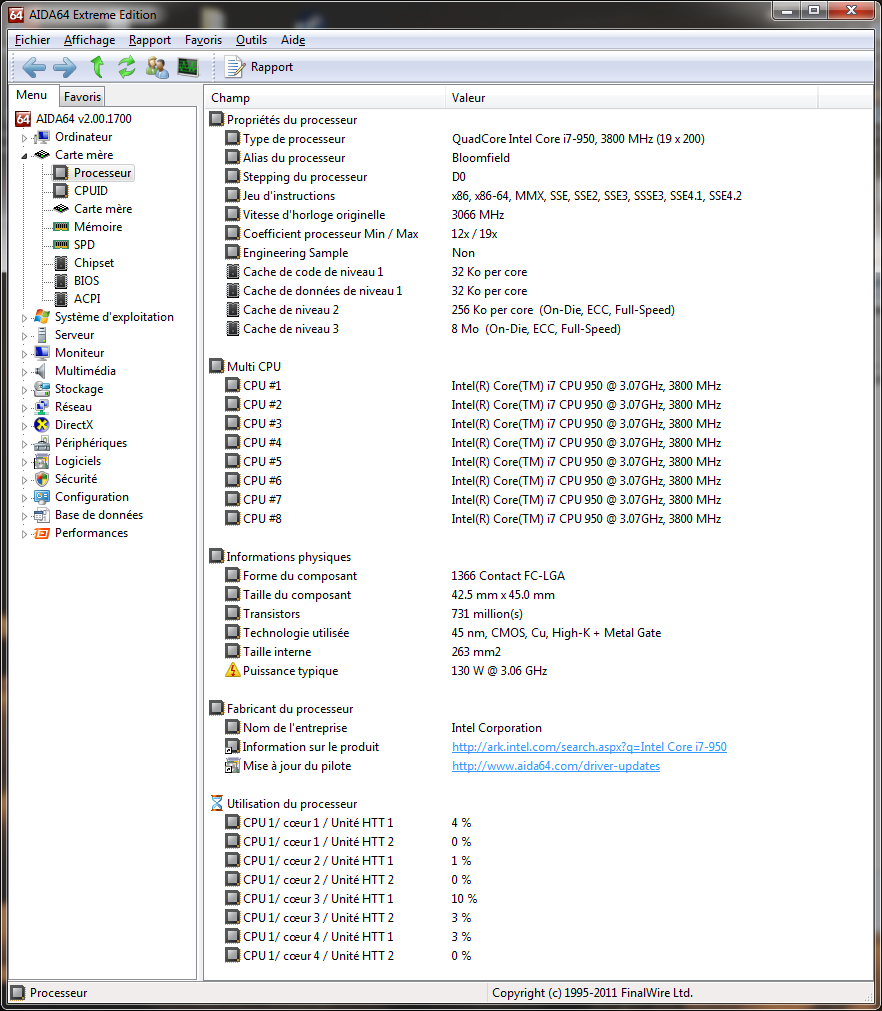Click the DirectX yellow X icon
This screenshot has height=1011, width=882.
(x=42, y=425)
